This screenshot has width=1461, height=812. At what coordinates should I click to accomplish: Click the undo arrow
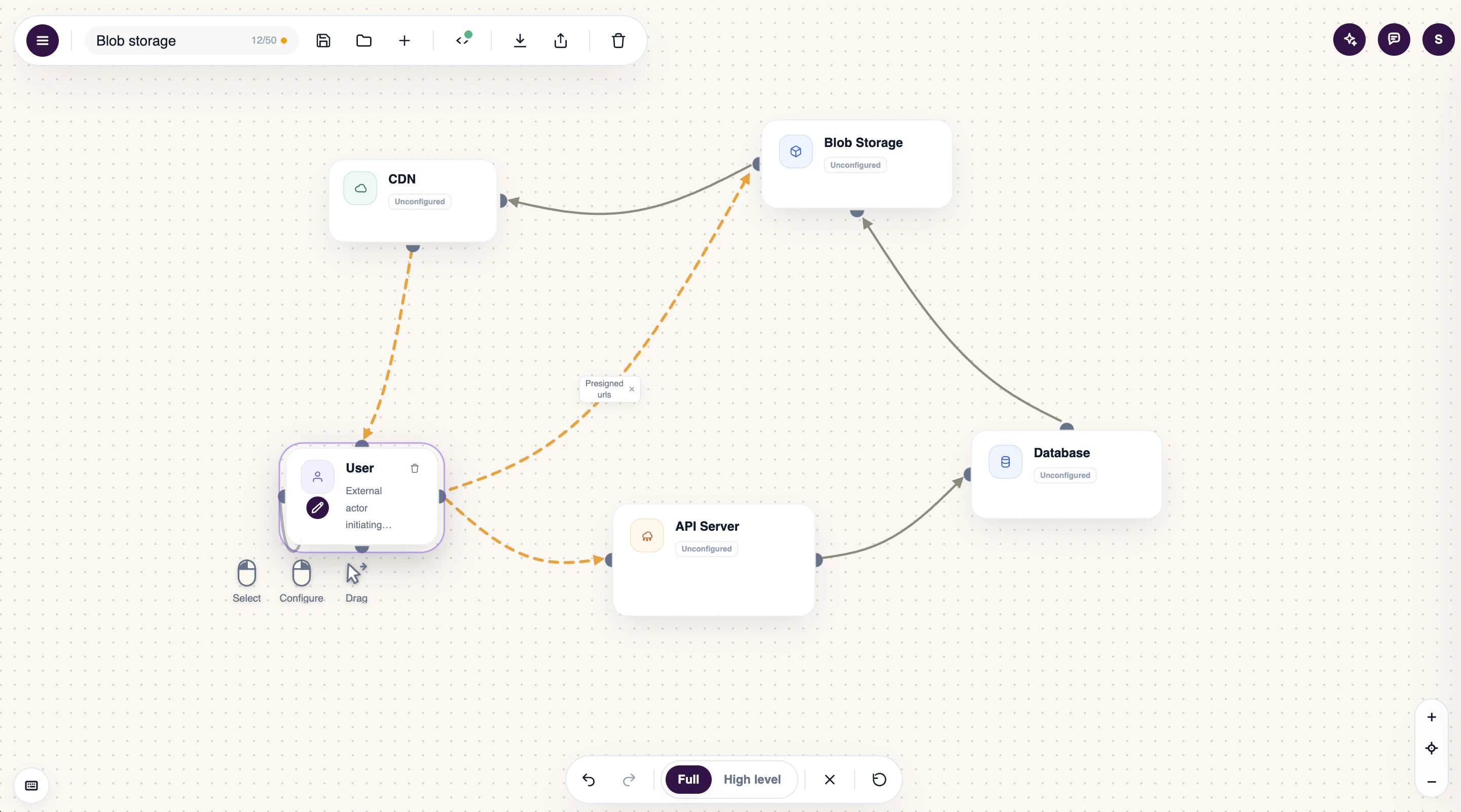coord(589,780)
